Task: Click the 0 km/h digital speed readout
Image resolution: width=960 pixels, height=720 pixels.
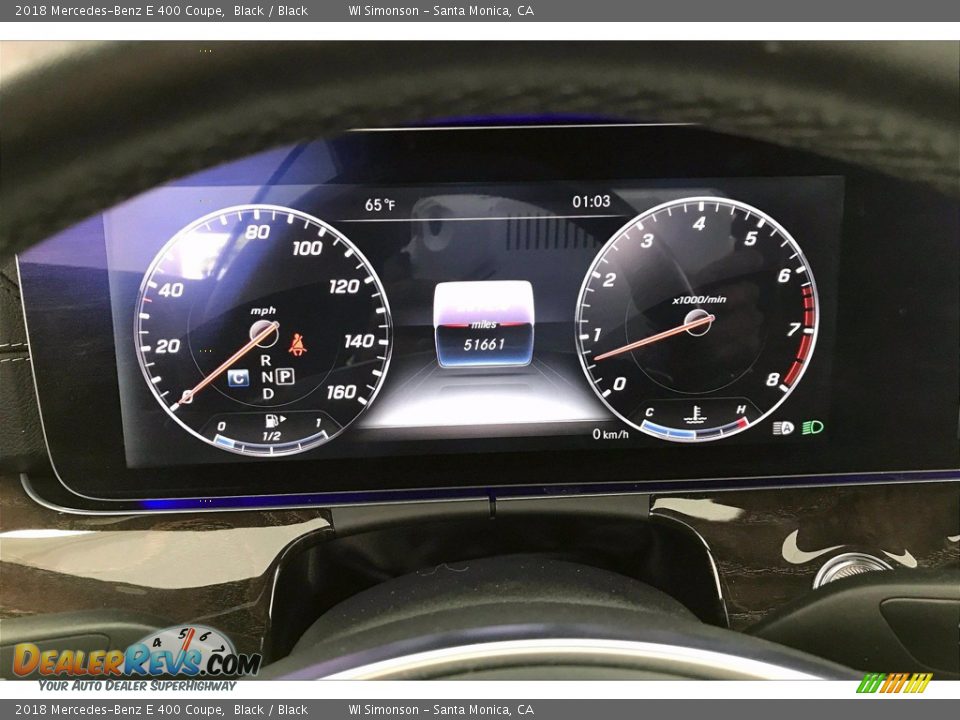Action: [x=610, y=434]
